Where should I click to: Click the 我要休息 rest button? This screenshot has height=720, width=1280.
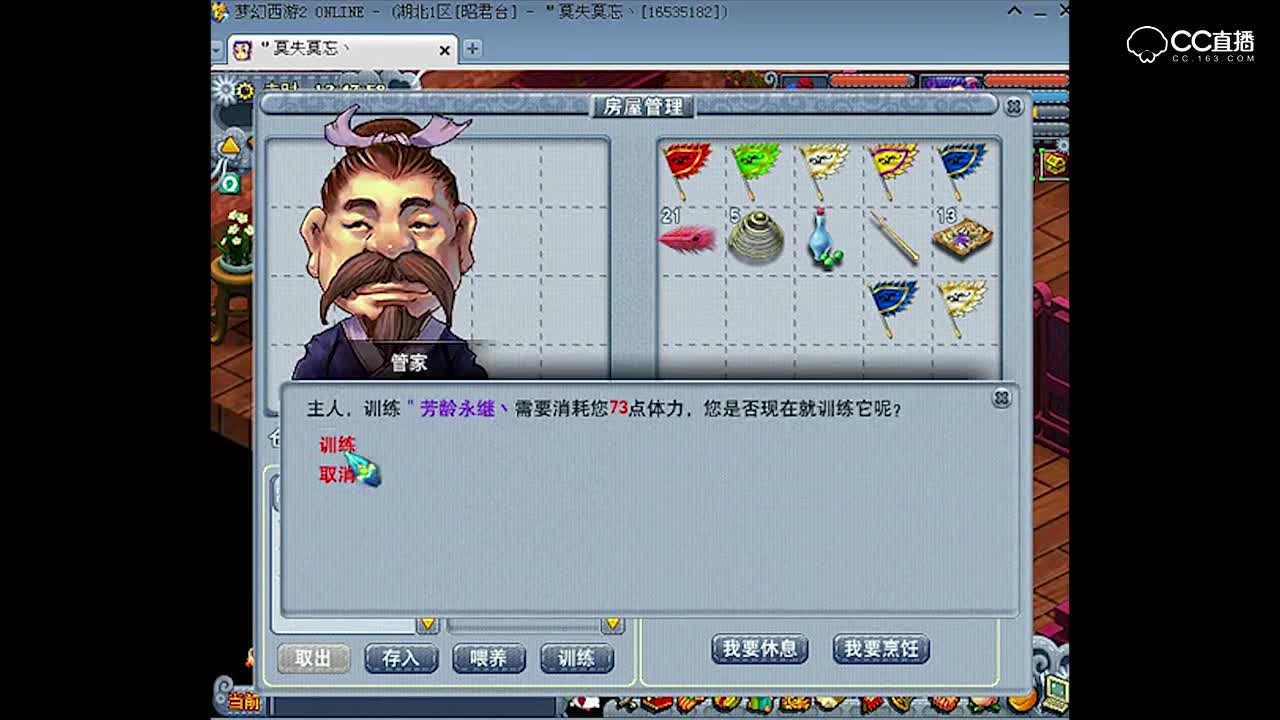pyautogui.click(x=760, y=649)
